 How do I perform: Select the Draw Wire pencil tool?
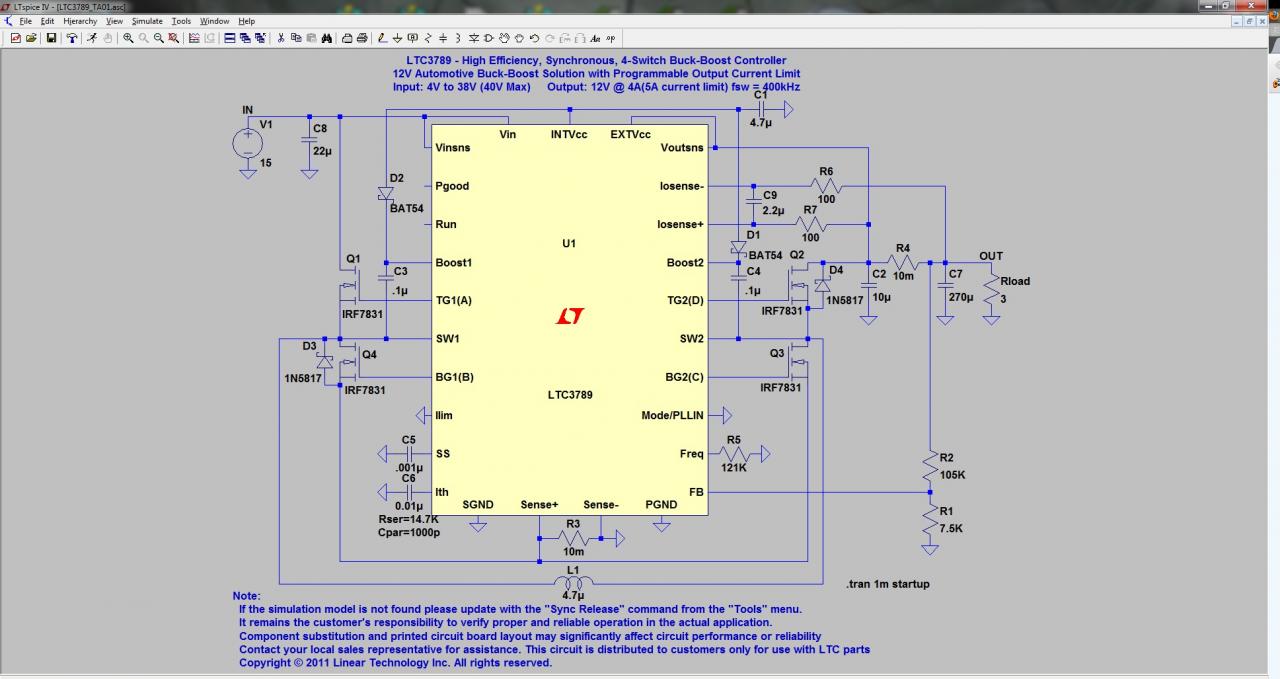(x=382, y=38)
